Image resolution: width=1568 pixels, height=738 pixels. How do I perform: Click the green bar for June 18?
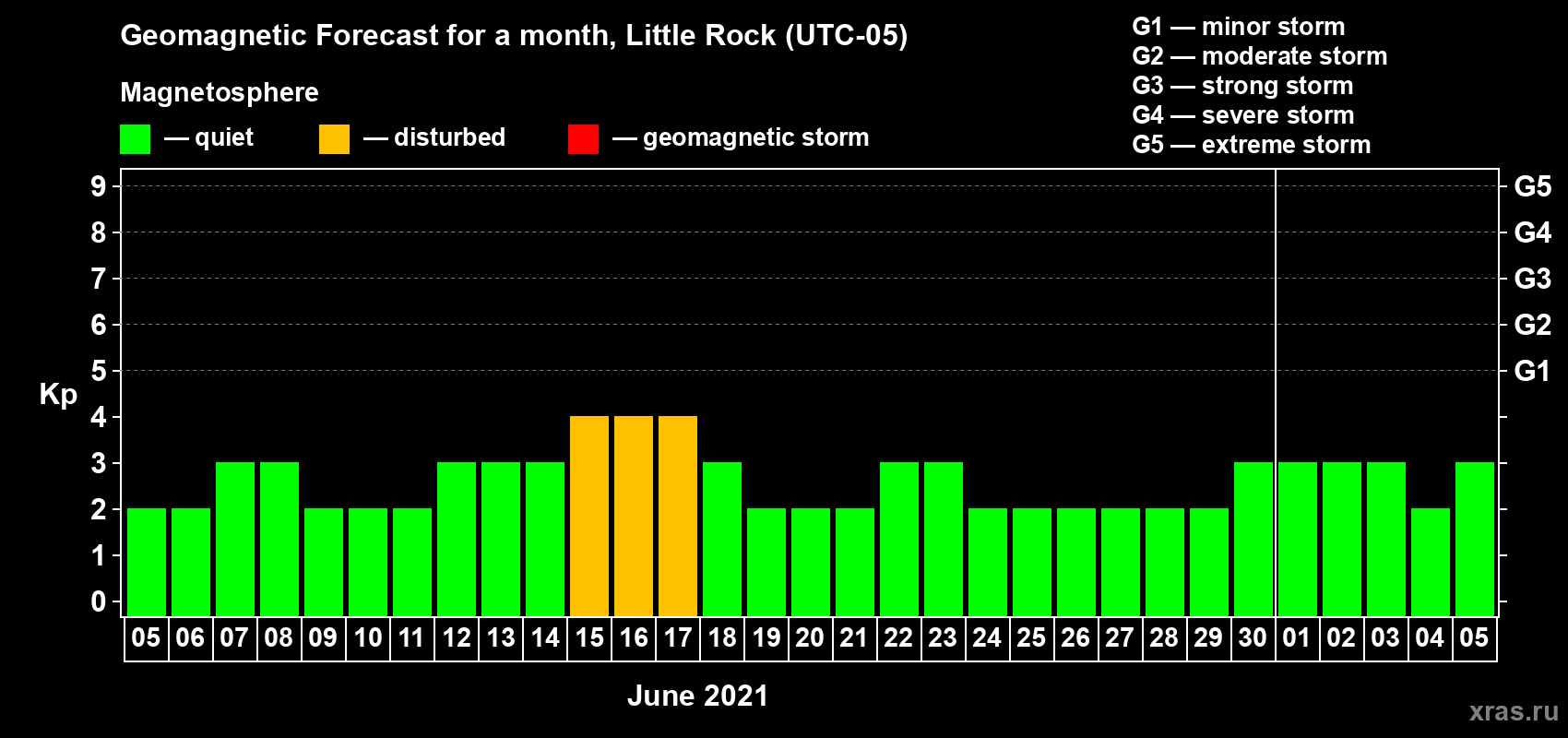pyautogui.click(x=722, y=539)
